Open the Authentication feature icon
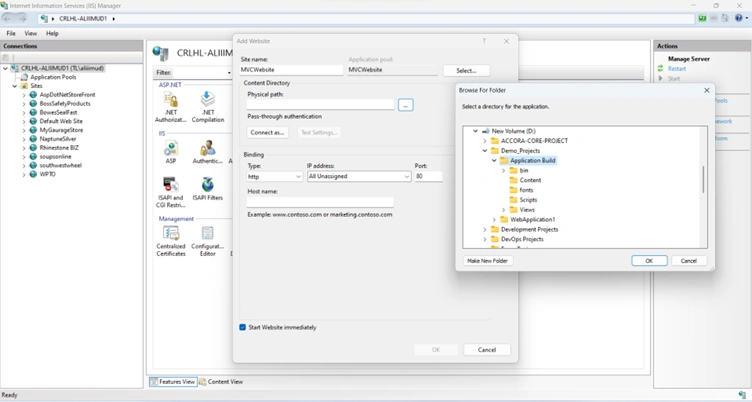This screenshot has height=402, width=752. click(208, 148)
